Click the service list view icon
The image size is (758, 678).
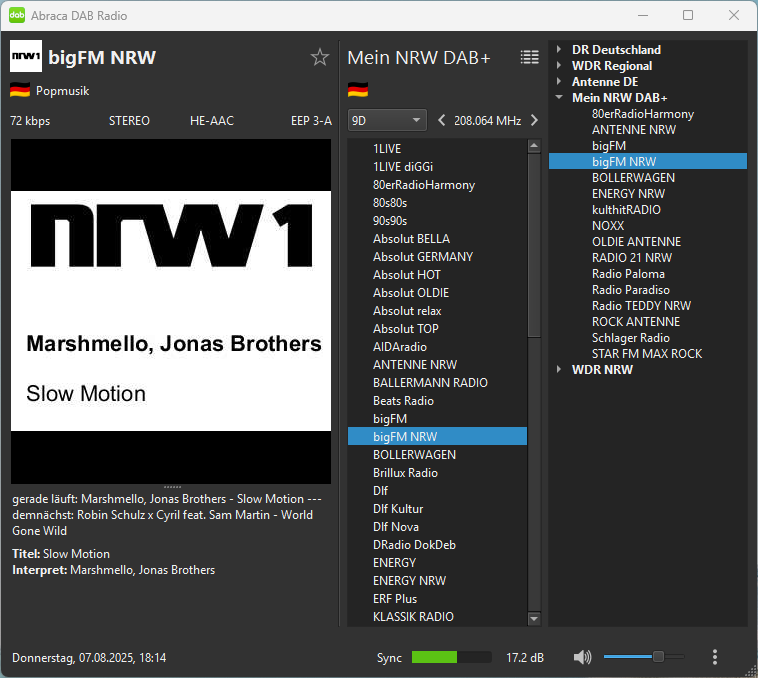(x=529, y=57)
